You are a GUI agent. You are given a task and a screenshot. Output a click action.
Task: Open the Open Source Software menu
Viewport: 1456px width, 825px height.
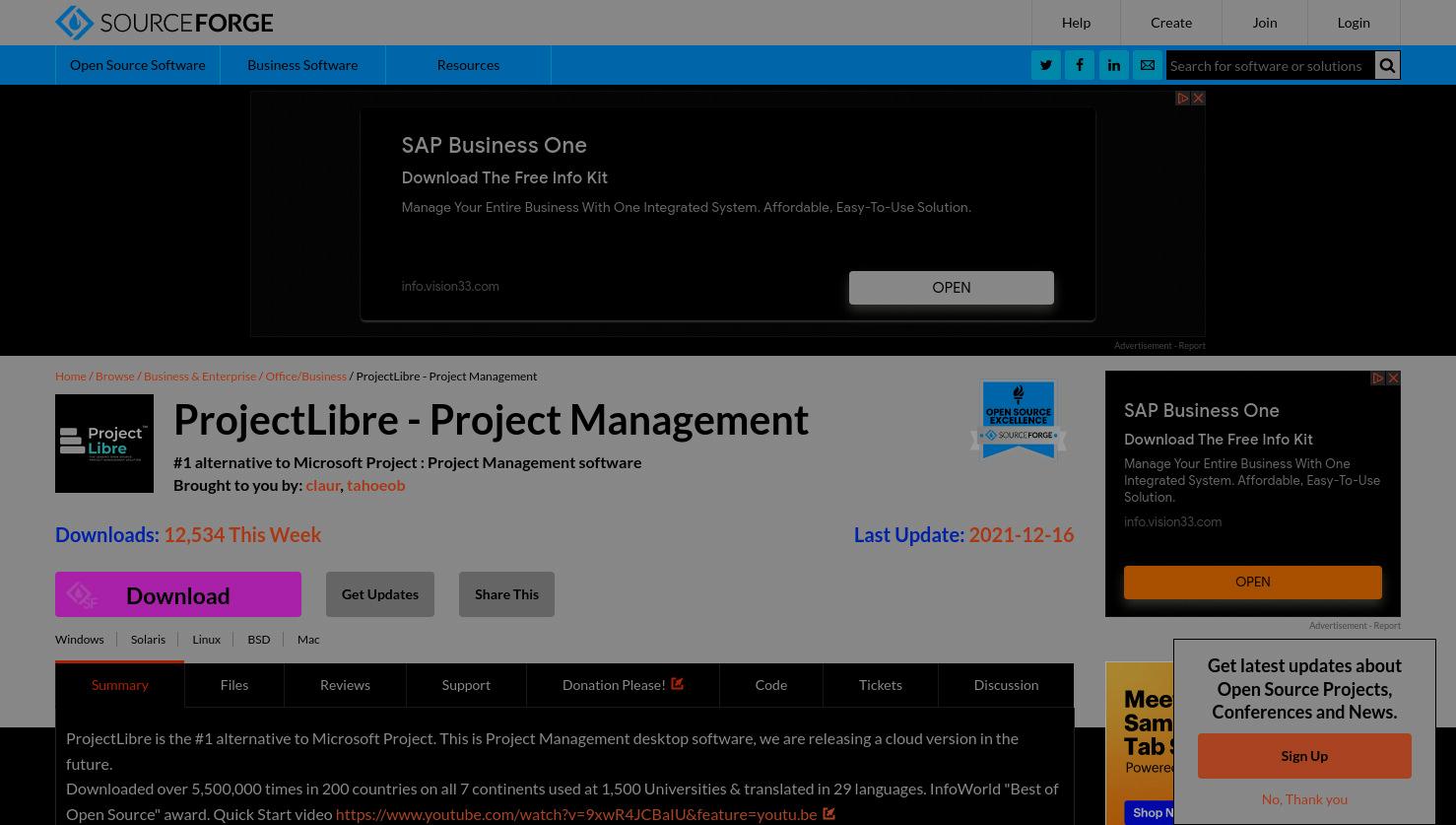pyautogui.click(x=138, y=65)
